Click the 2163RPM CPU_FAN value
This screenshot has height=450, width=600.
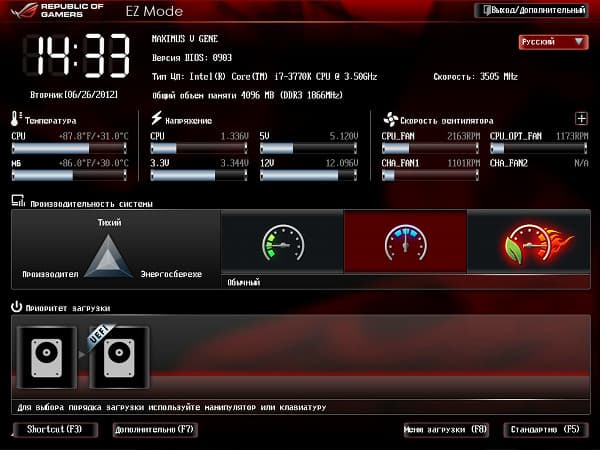coord(463,136)
